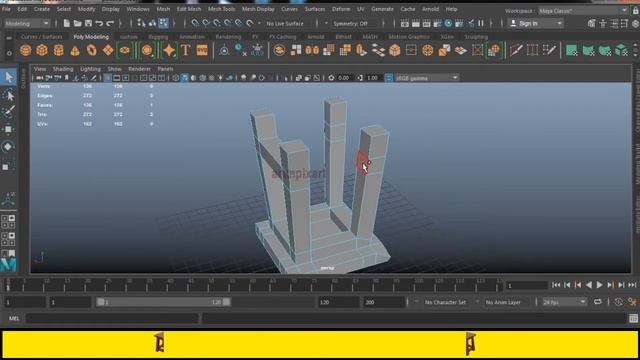Create a polygon cone from the shelf
Image resolution: width=640 pixels, height=360 pixels.
click(x=75, y=51)
